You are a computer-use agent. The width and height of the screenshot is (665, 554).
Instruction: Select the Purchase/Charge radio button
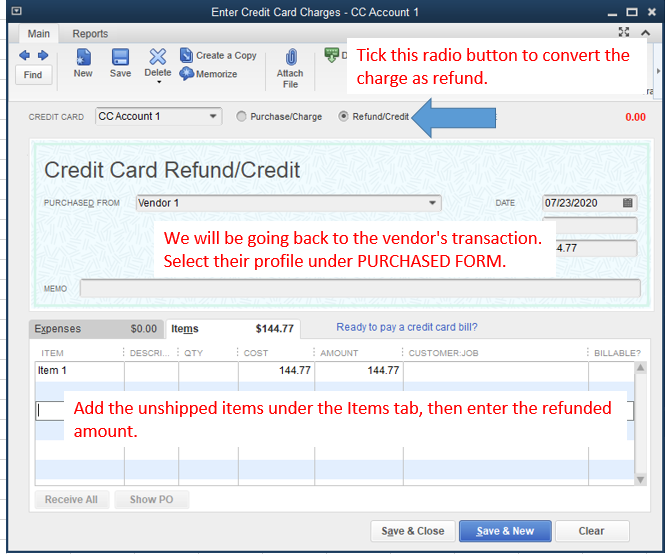(x=241, y=116)
